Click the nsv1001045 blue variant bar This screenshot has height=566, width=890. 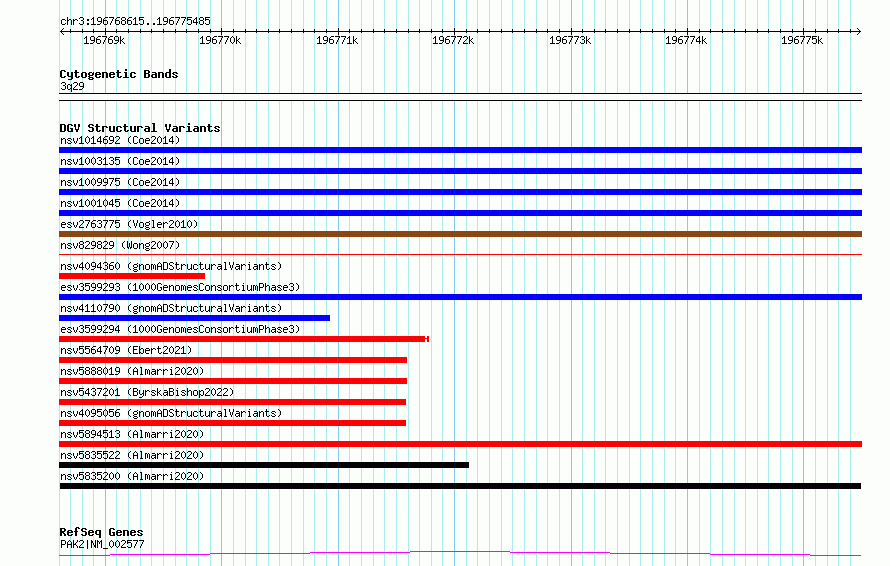point(460,213)
